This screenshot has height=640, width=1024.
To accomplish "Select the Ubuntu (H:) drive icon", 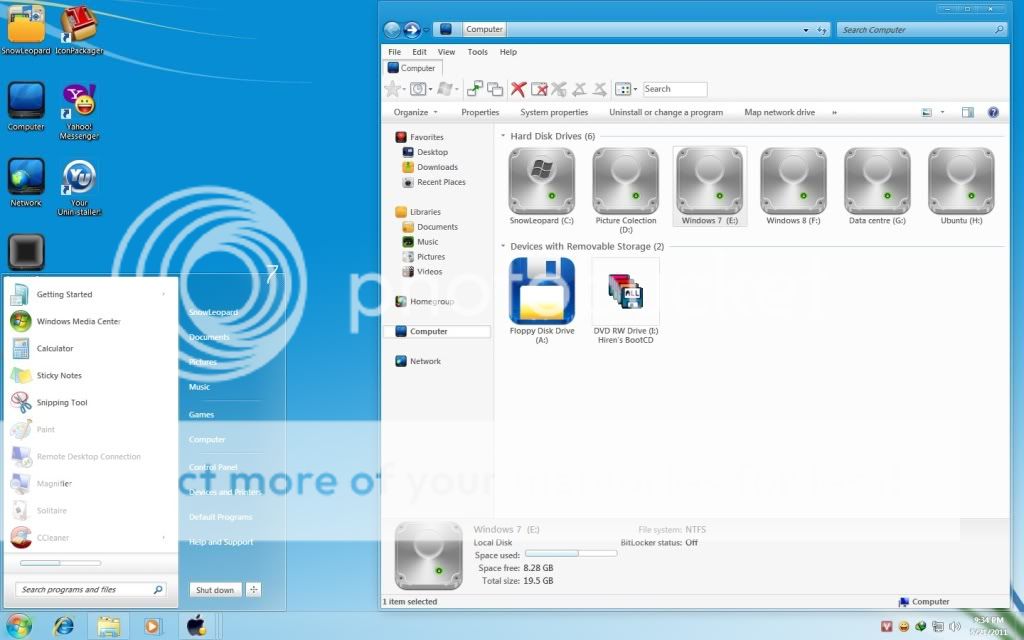I will (x=961, y=181).
